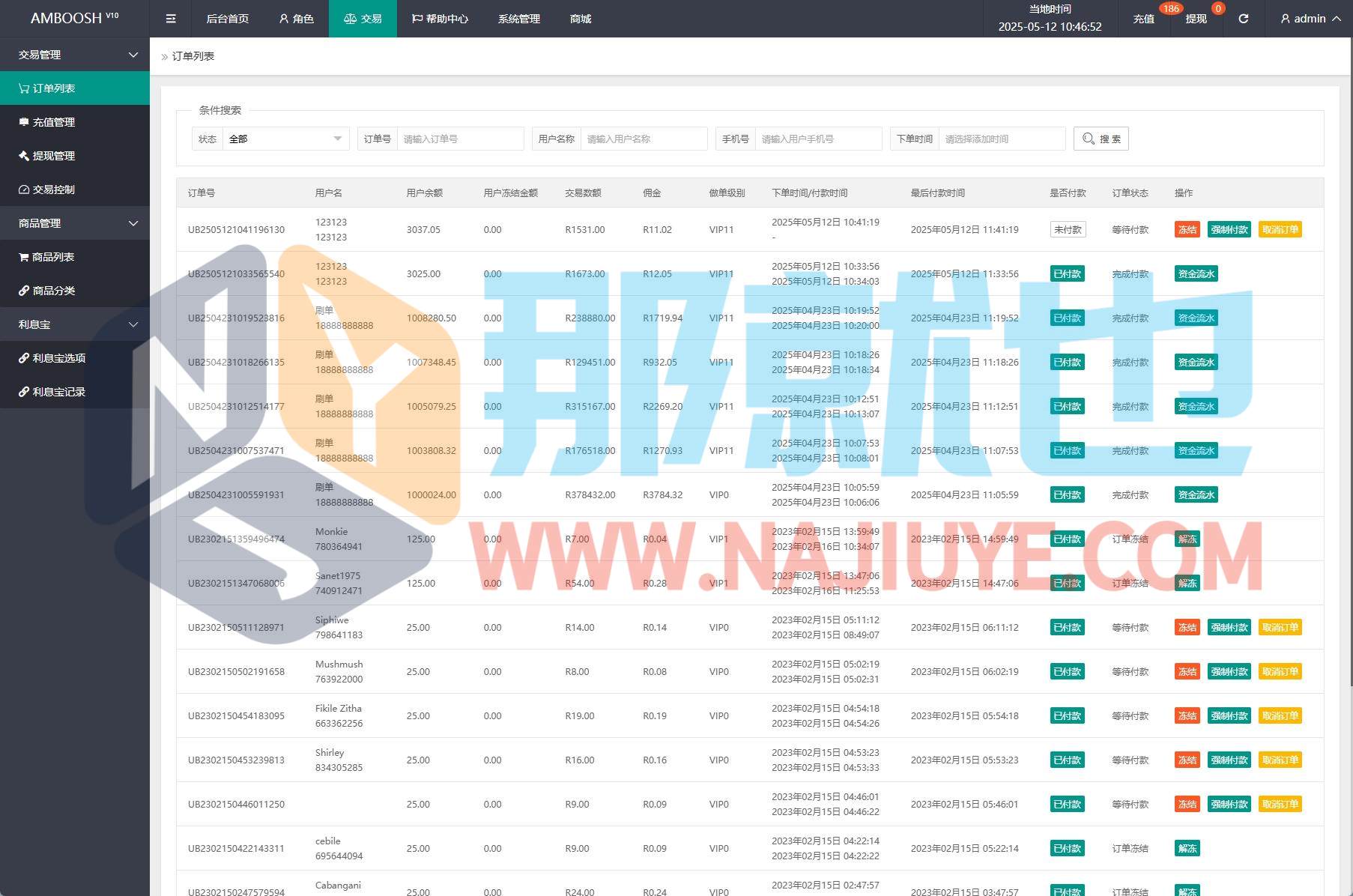Click the link icon beside 商品分类
This screenshot has height=896, width=1353.
click(24, 291)
